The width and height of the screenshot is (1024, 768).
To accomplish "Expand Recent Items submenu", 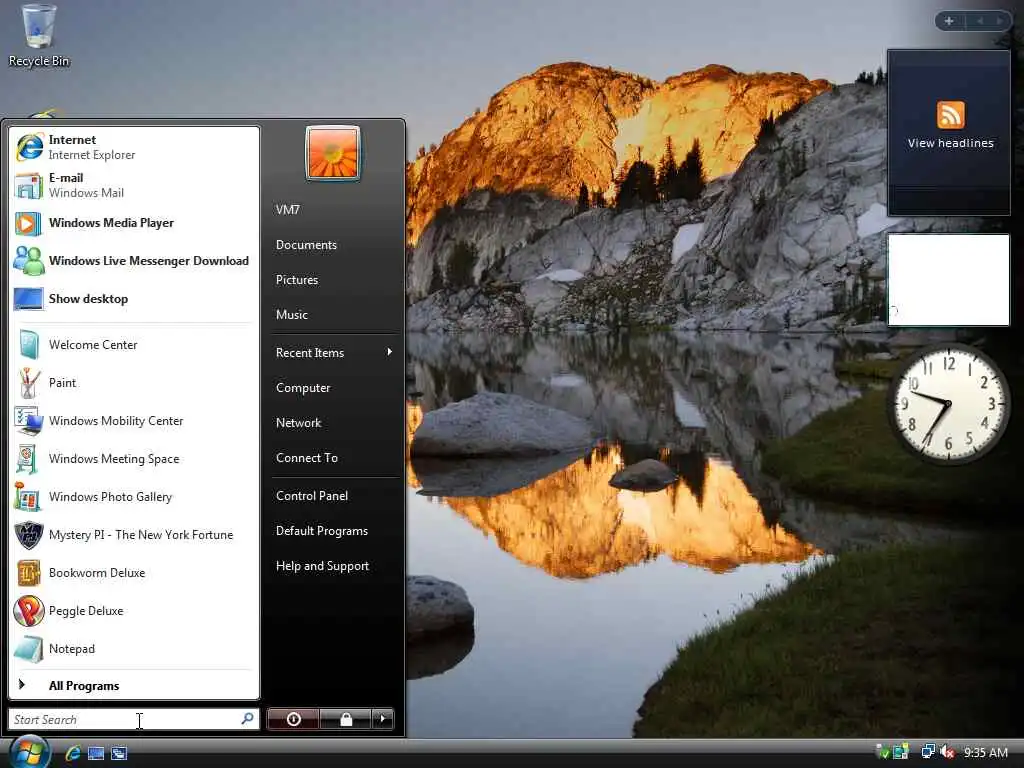I will [x=334, y=353].
